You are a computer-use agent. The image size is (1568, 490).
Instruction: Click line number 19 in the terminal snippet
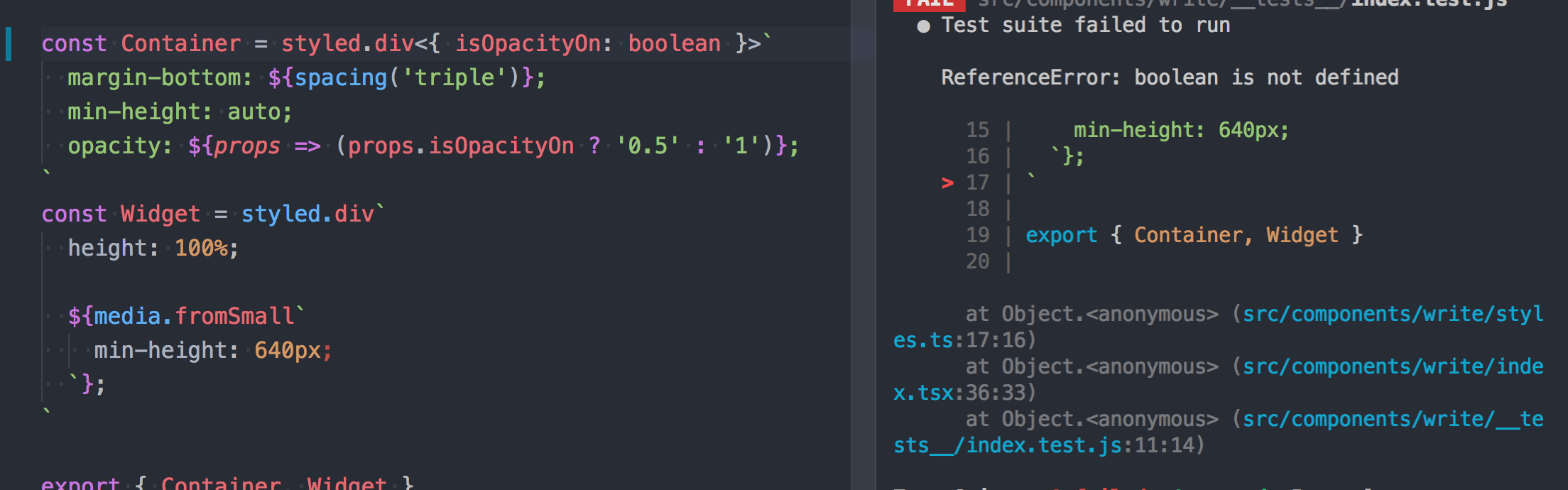pos(977,236)
